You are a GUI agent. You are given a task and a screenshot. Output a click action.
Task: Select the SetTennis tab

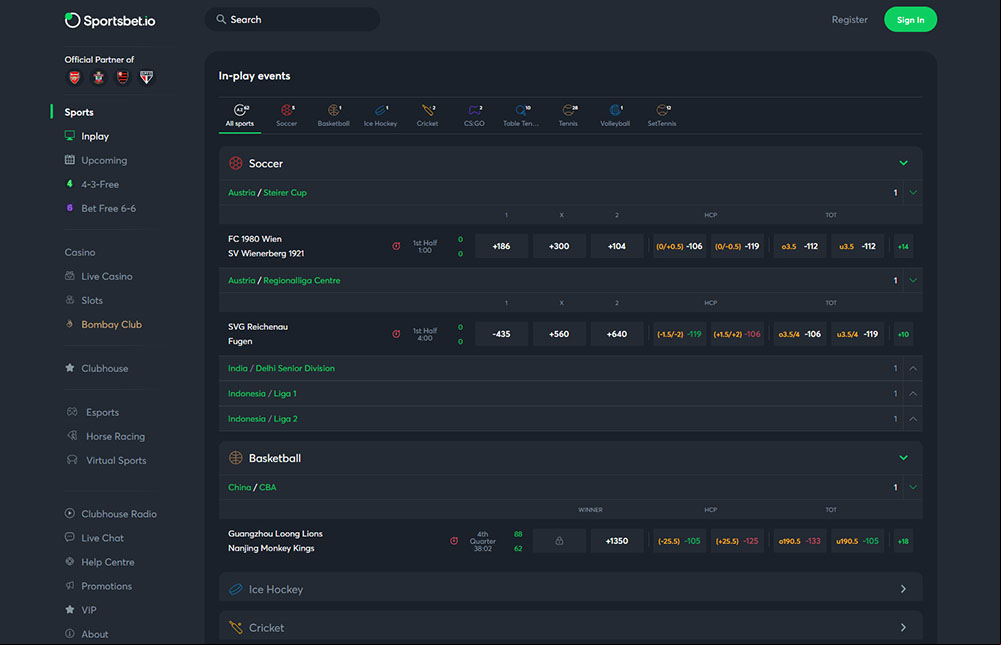click(662, 116)
